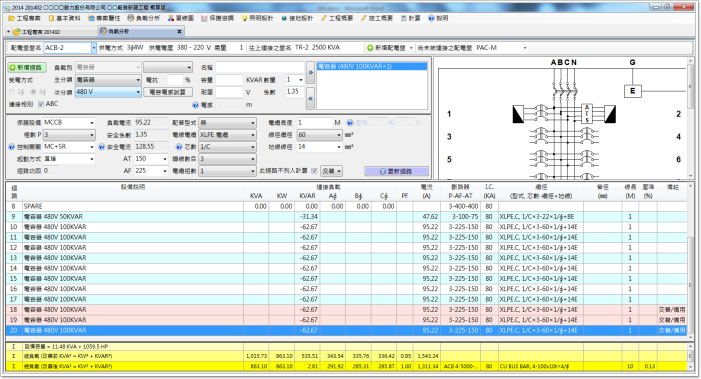Image resolution: width=701 pixels, height=379 pixels.
Task: Click the 基本資料 document icon in menu bar
Action: coord(51,18)
